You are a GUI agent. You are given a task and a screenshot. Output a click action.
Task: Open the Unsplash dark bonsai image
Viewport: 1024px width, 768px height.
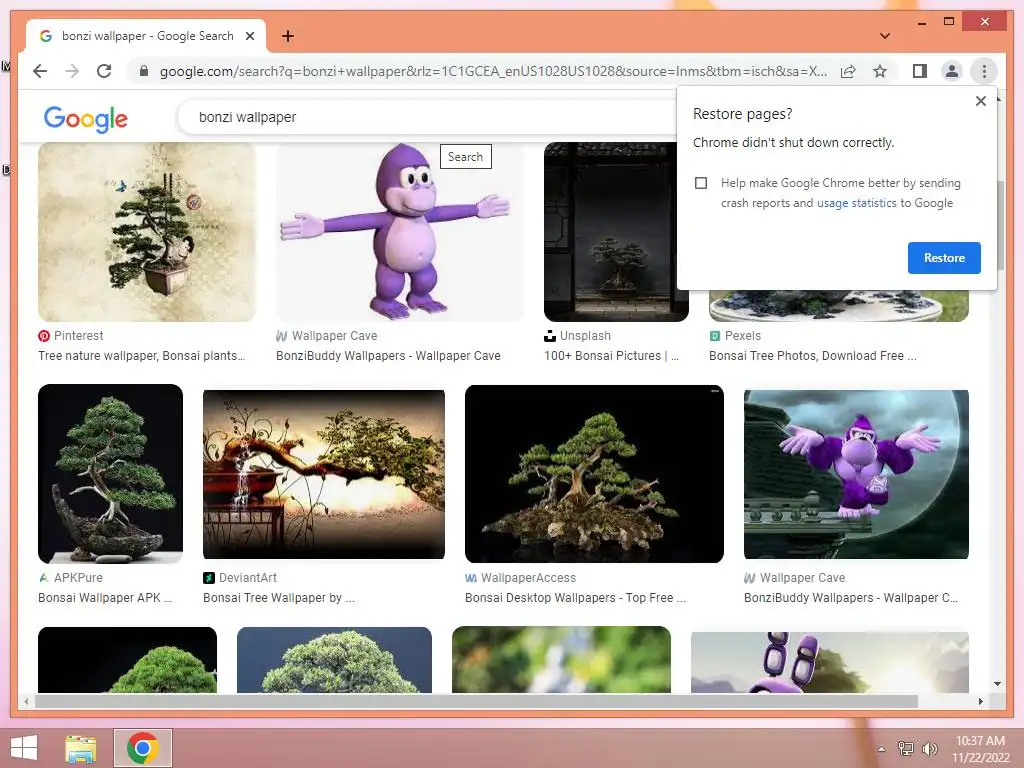[616, 232]
